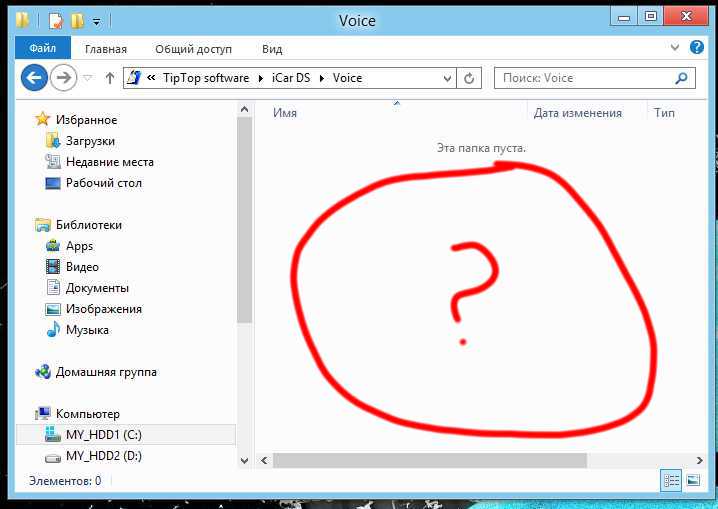Viewport: 718px width, 509px height.
Task: Switch to the Вид ribbon tab
Action: tap(272, 48)
